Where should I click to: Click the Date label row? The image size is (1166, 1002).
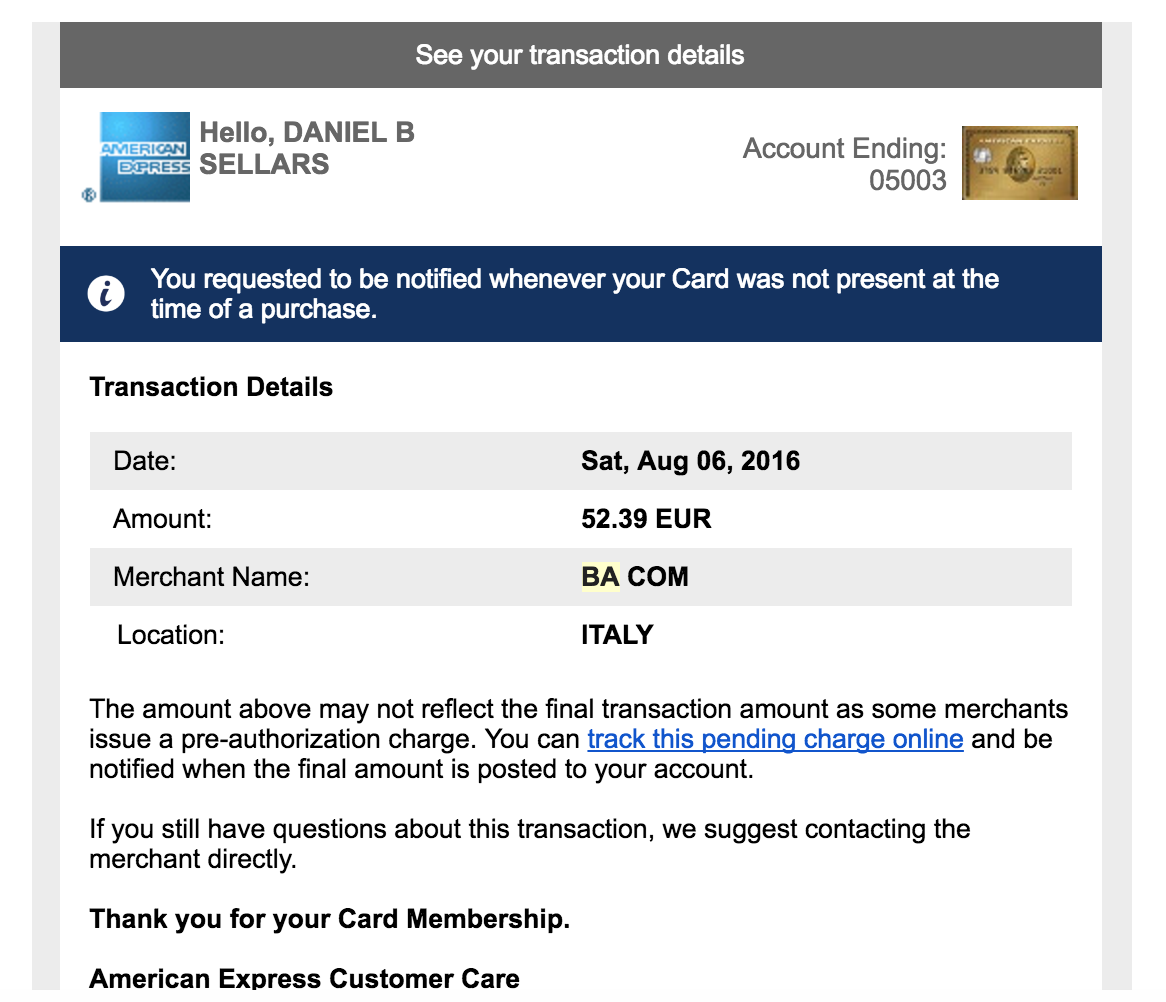(x=581, y=461)
